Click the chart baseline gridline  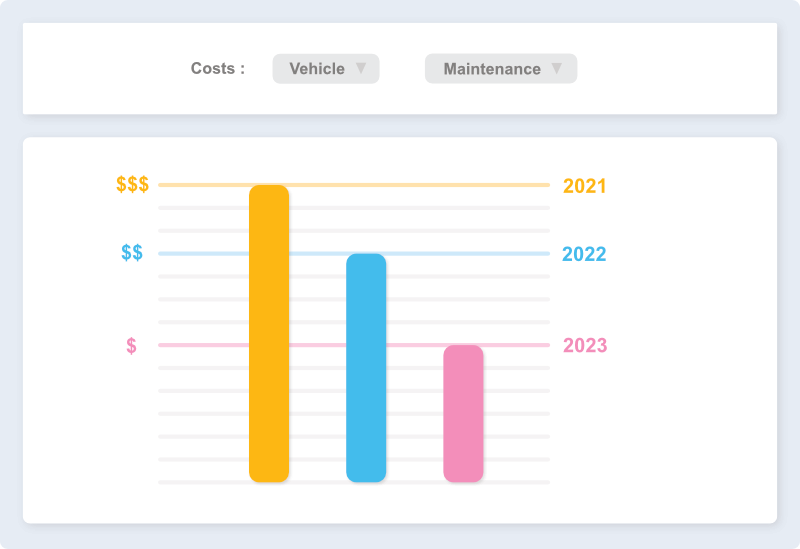pyautogui.click(x=200, y=482)
